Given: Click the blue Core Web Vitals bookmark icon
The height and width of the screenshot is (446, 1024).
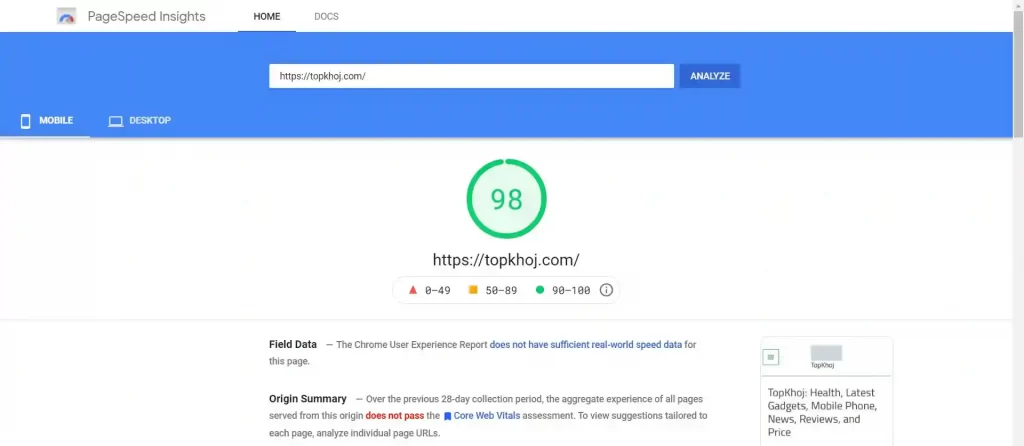Looking at the screenshot, I should pos(447,416).
